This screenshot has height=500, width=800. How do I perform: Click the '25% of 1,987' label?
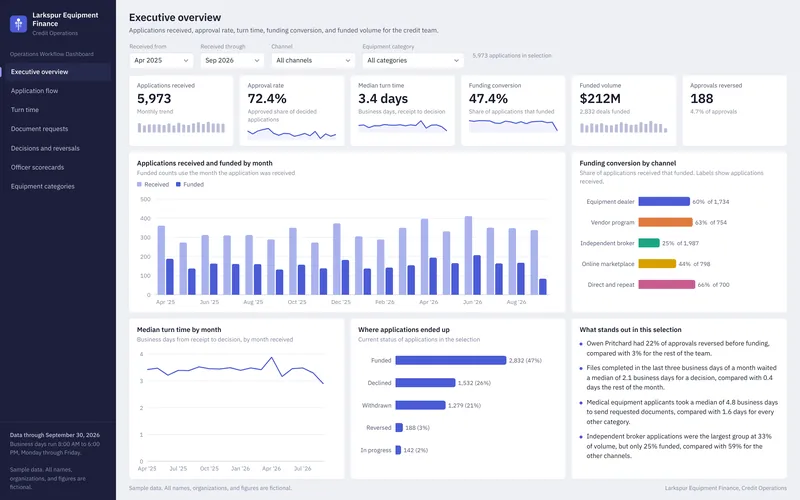coord(681,243)
